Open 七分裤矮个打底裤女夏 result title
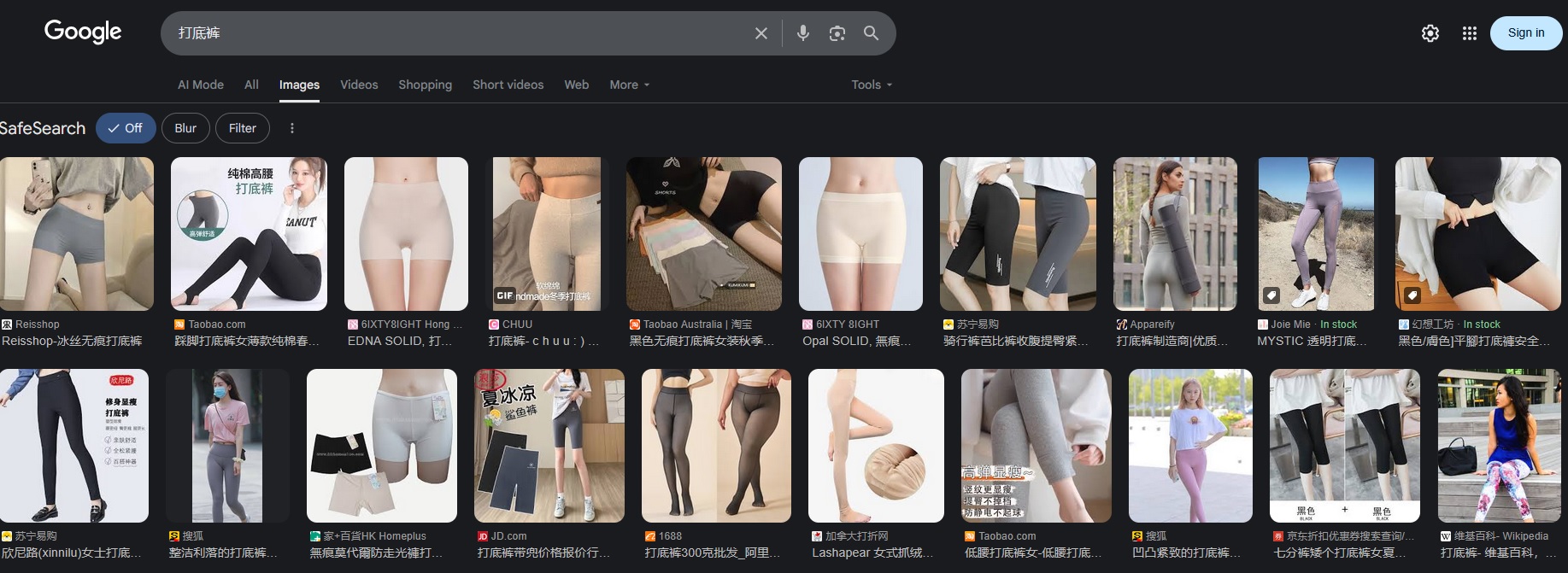This screenshot has width=1568, height=573. click(1339, 553)
